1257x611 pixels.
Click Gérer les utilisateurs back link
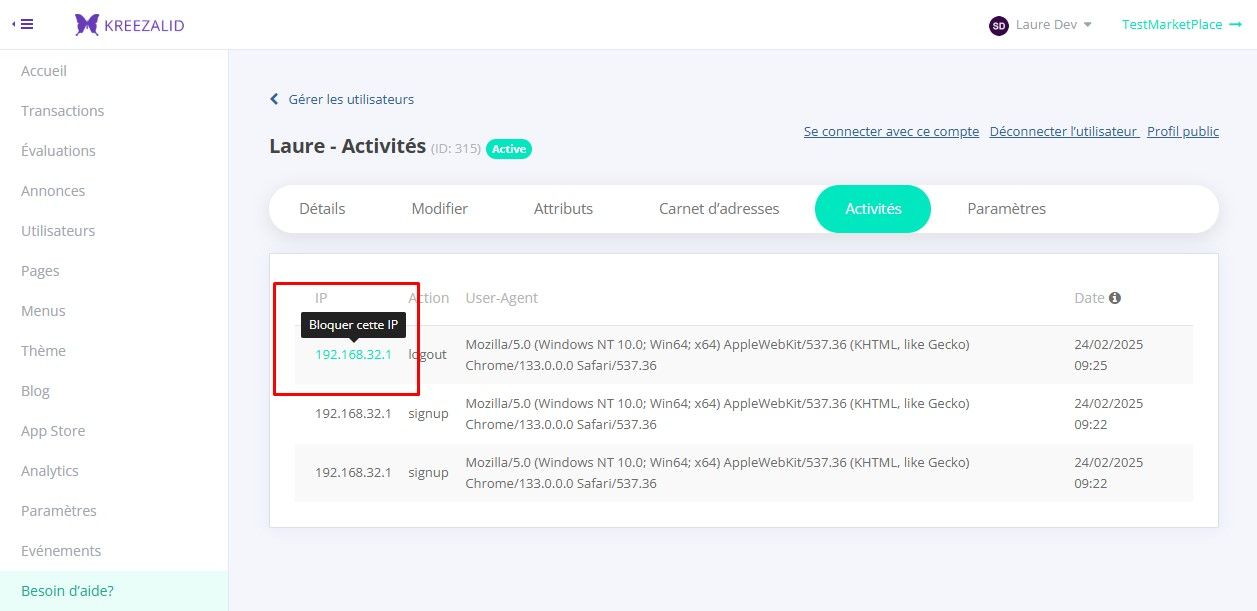tap(351, 99)
